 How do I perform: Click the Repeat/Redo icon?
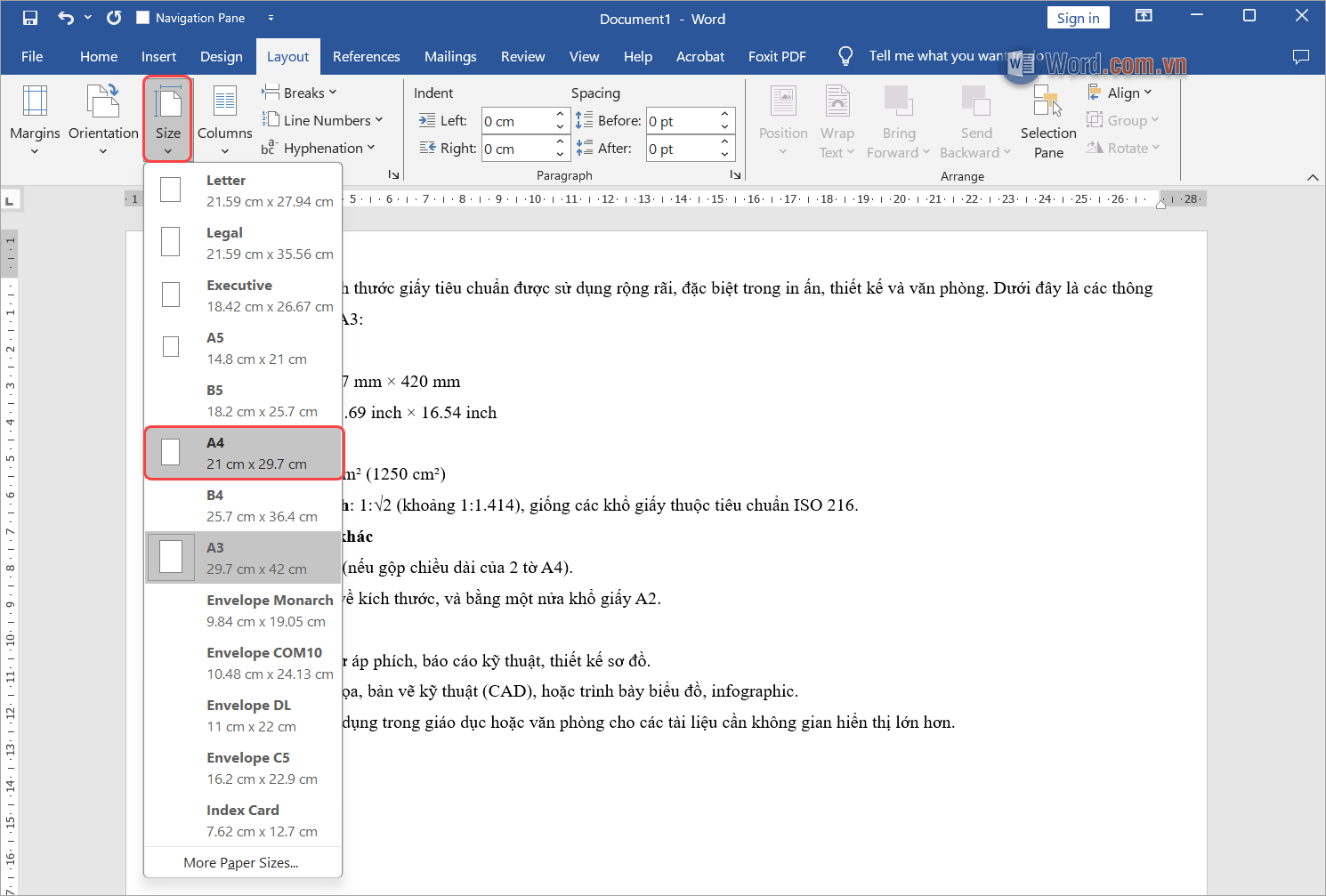[114, 18]
